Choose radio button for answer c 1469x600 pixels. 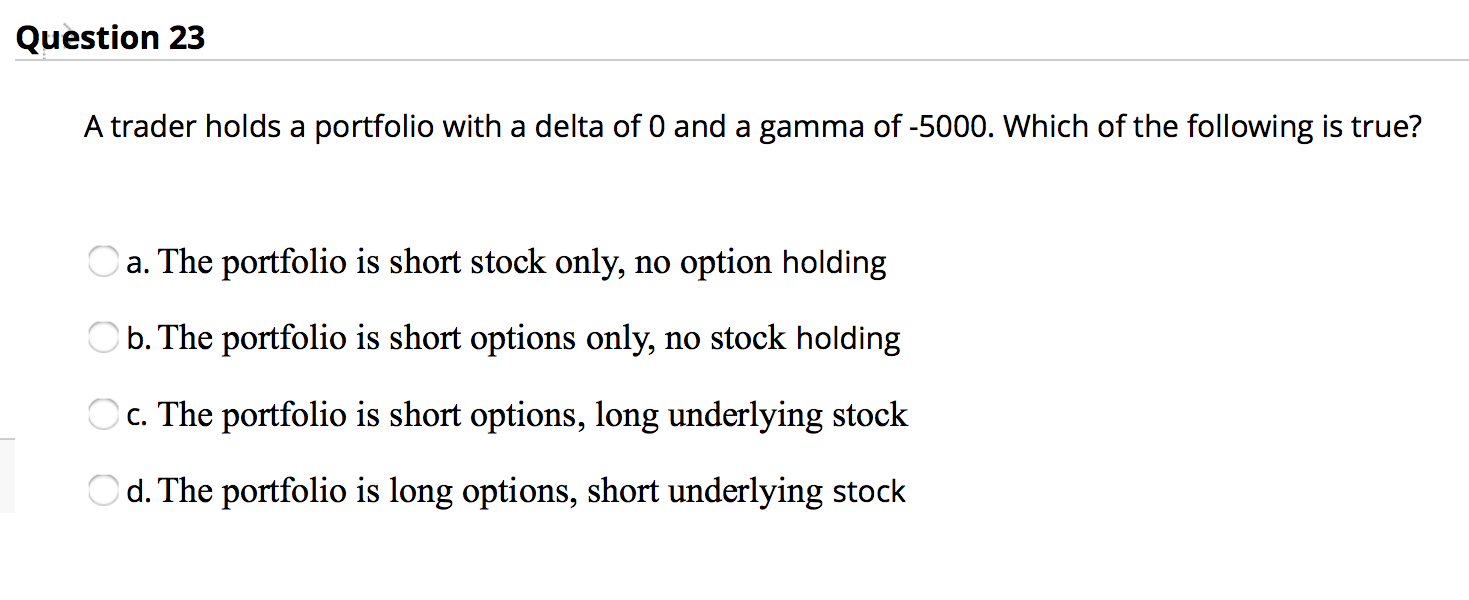click(x=102, y=415)
